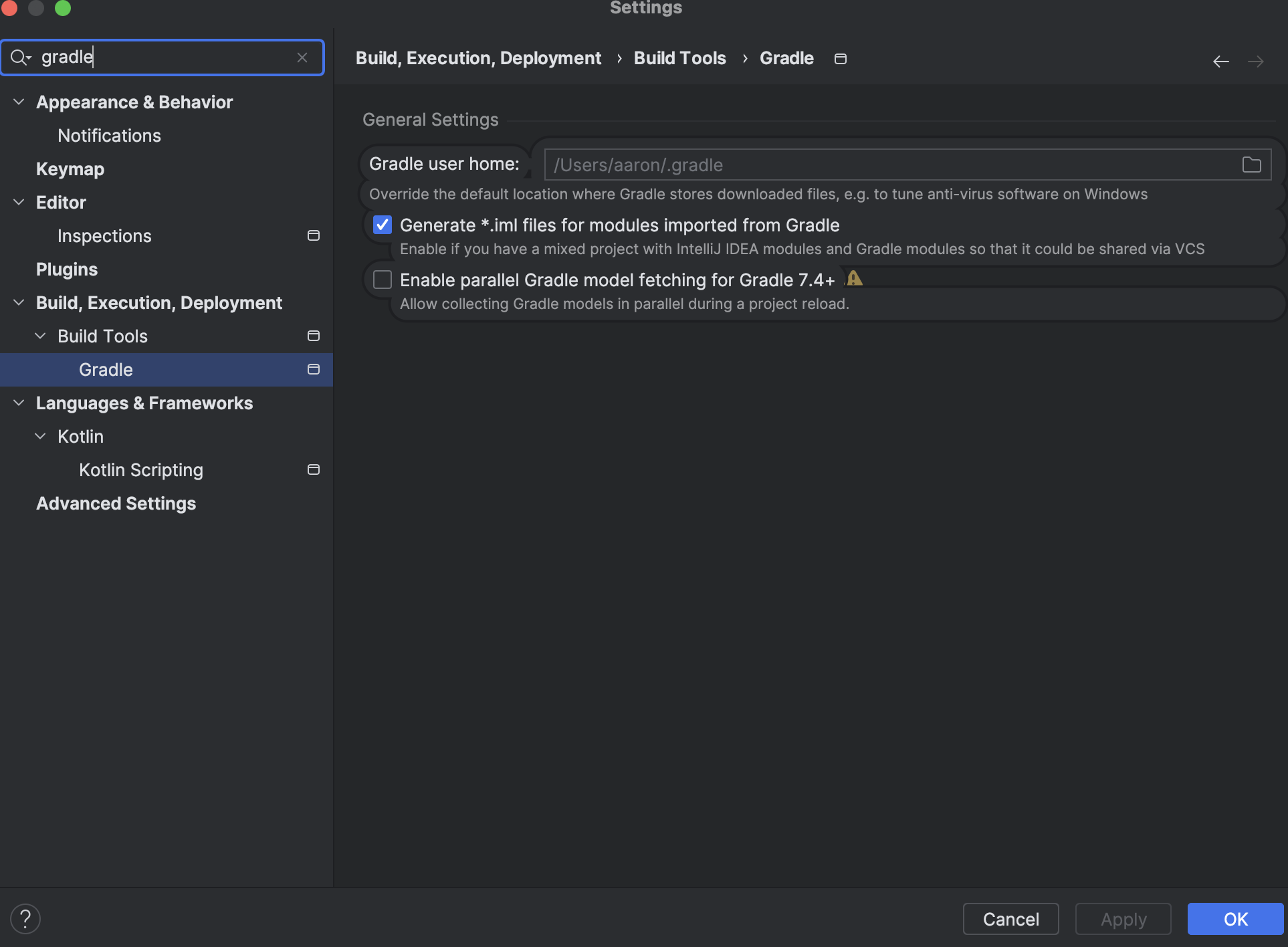Select the Advanced Settings menu item
The width and height of the screenshot is (1288, 947).
pyautogui.click(x=115, y=502)
